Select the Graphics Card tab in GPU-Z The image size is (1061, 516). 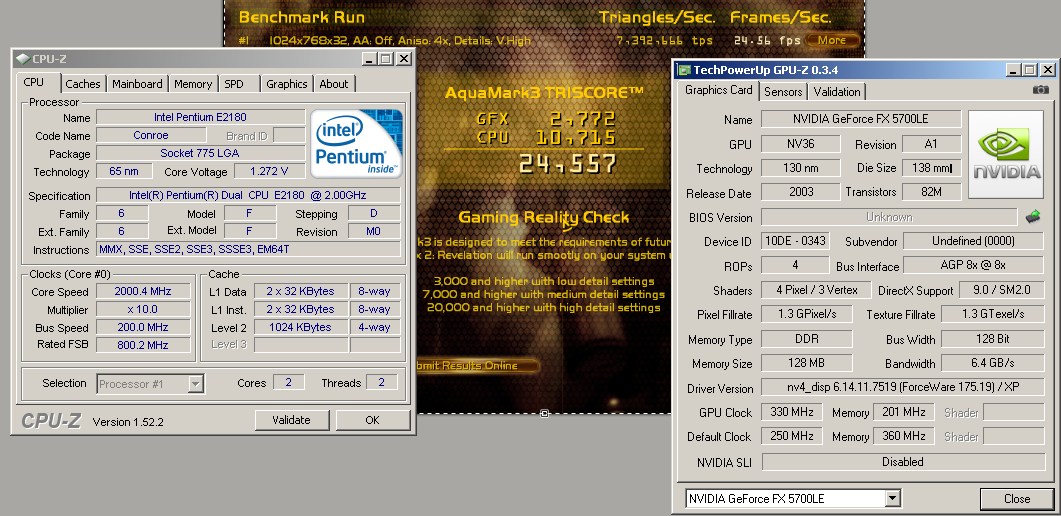(x=719, y=91)
